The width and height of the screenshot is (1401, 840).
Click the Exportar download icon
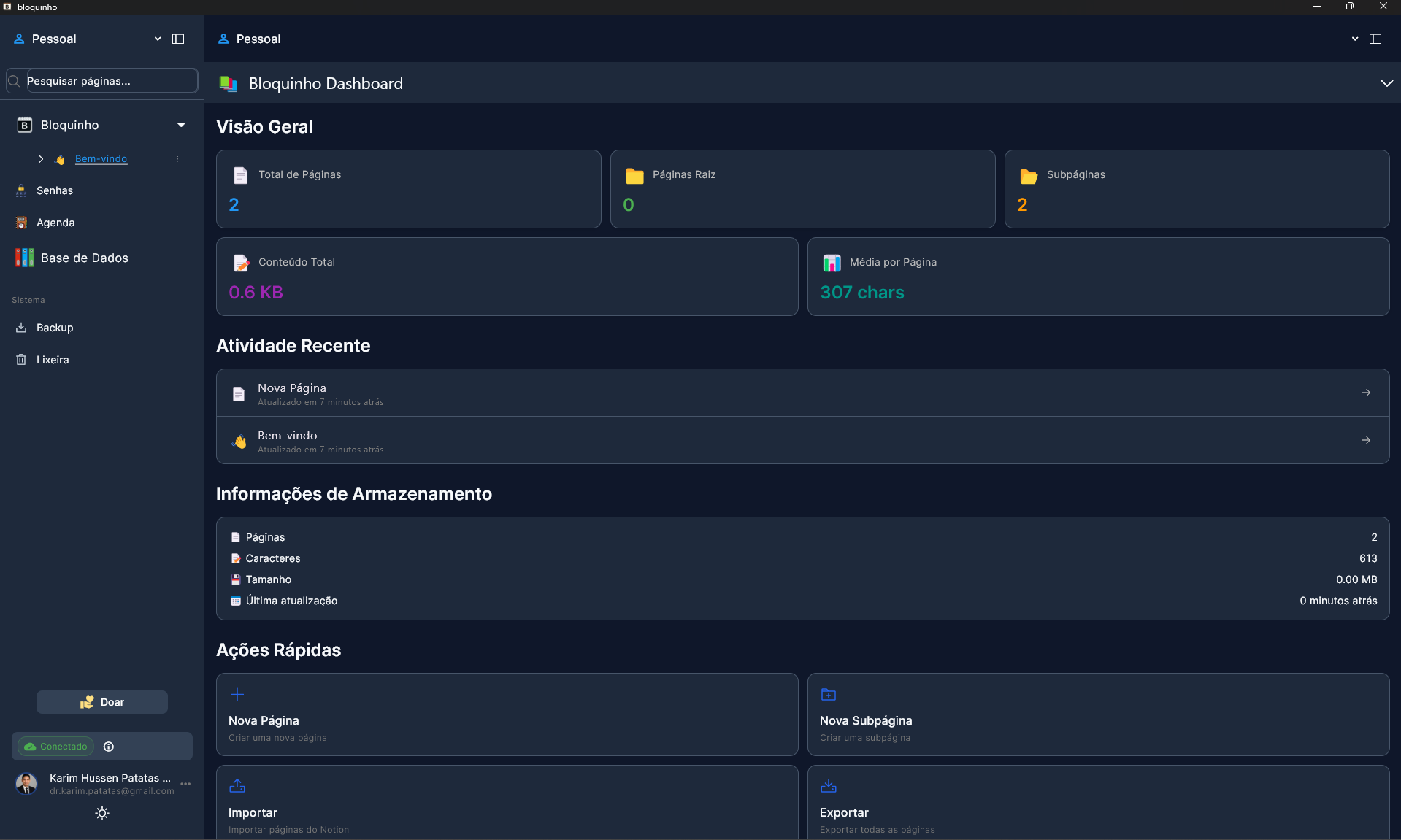click(829, 786)
